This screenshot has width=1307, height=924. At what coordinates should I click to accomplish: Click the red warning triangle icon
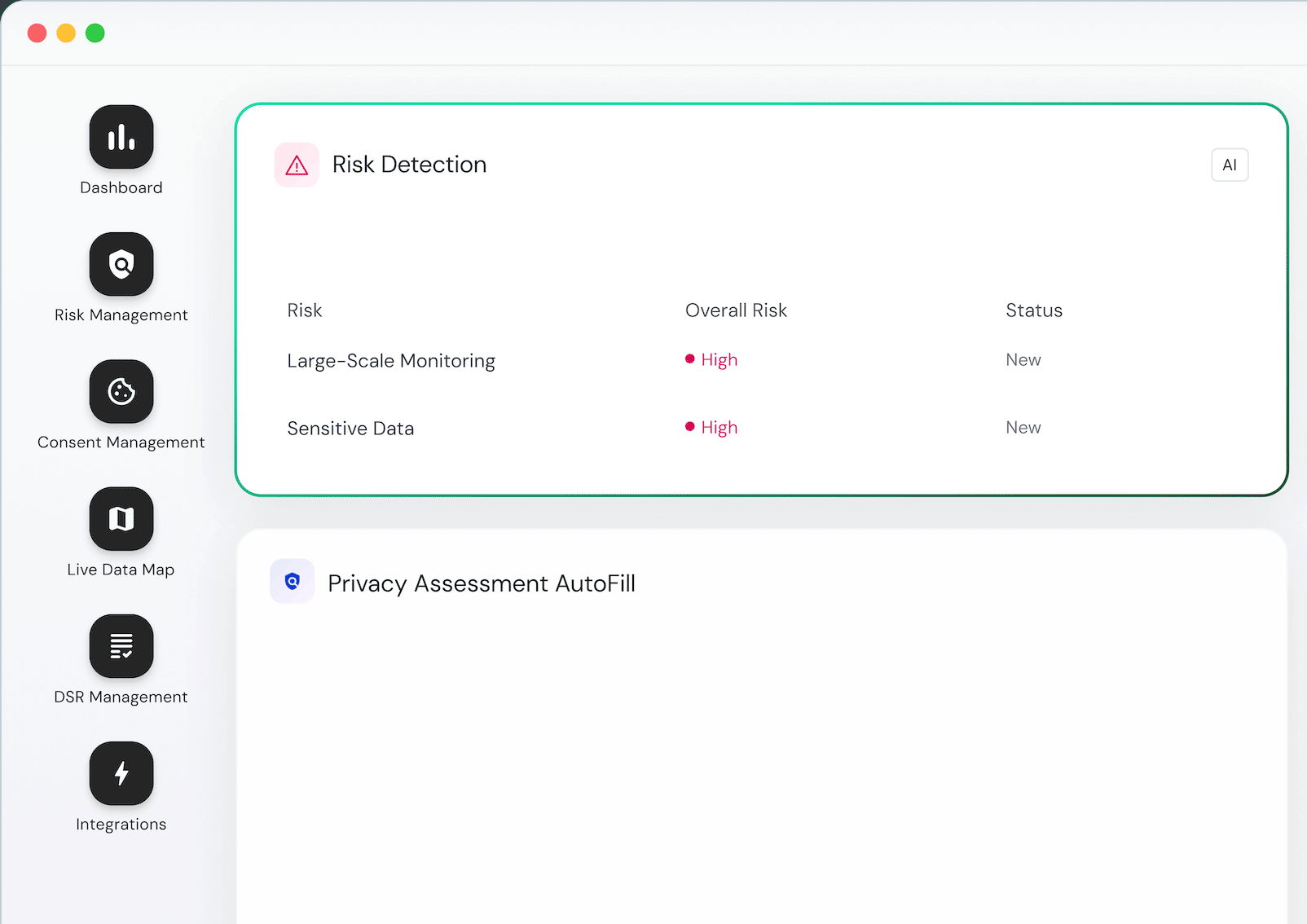pos(297,165)
